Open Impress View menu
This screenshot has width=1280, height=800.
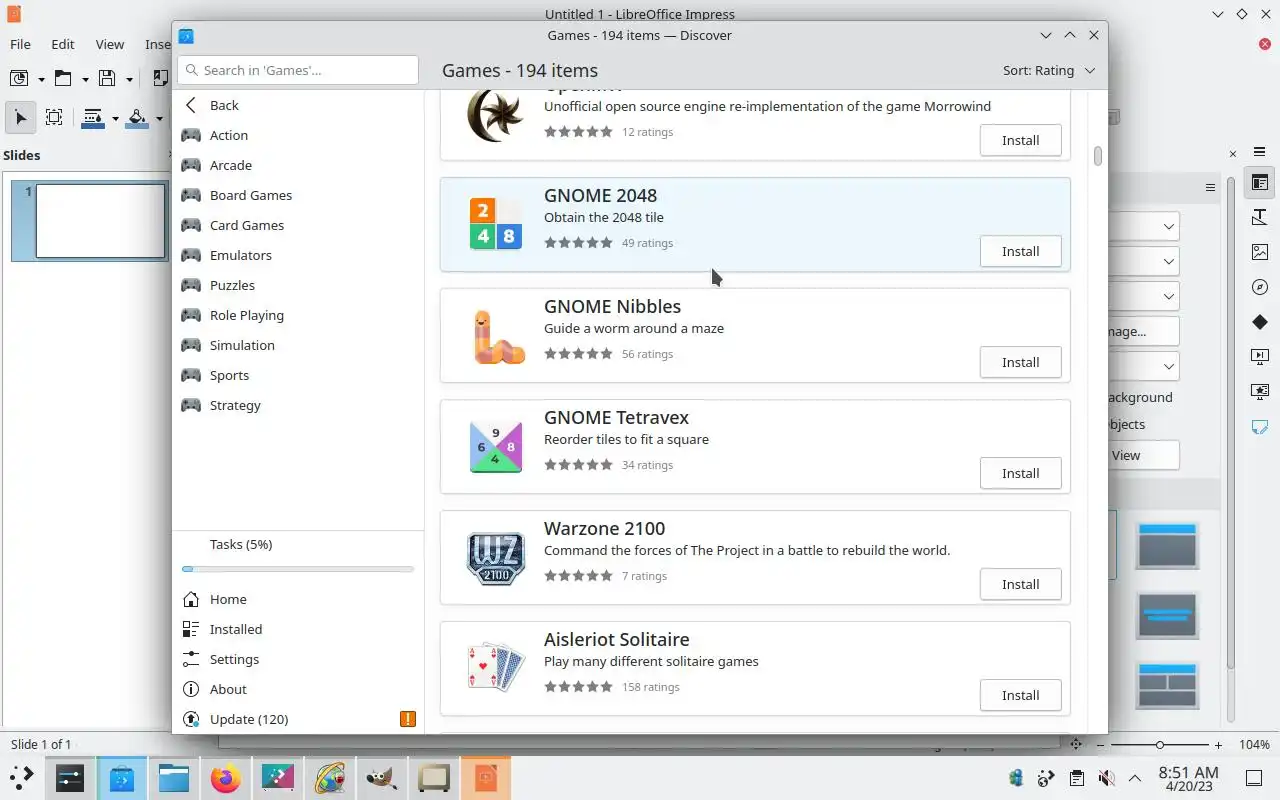click(x=110, y=44)
